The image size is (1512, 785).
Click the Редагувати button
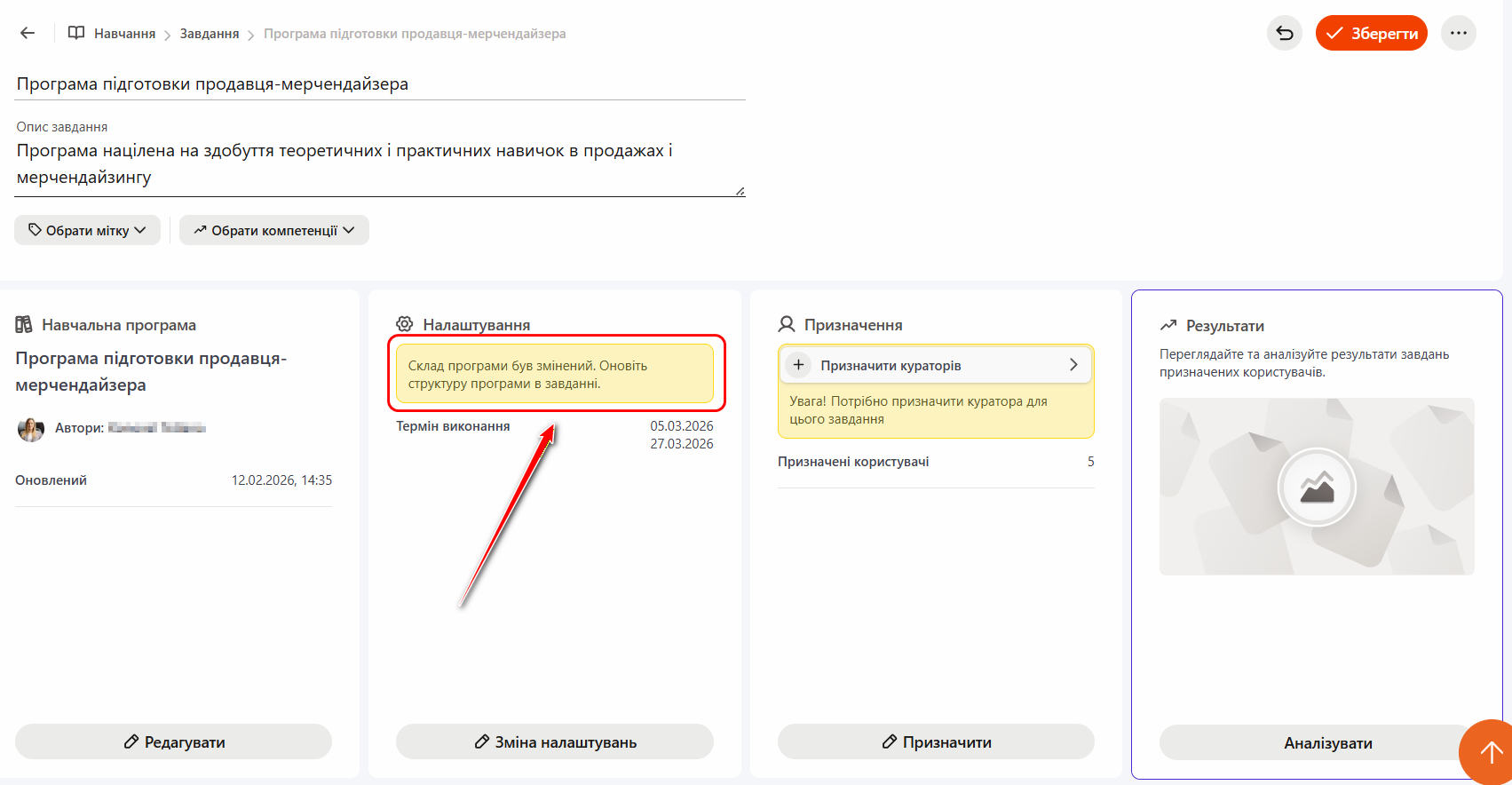tap(173, 741)
